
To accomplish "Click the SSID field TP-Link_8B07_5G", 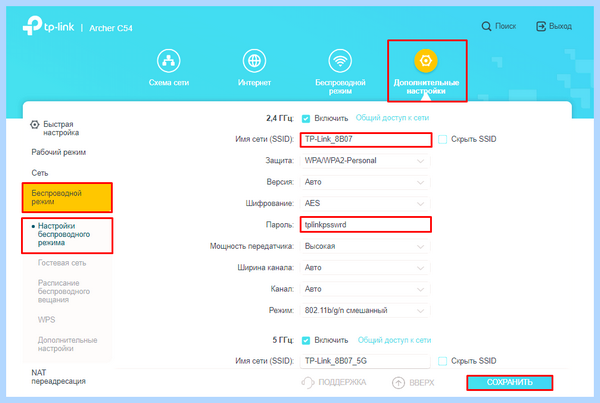I will coord(365,361).
